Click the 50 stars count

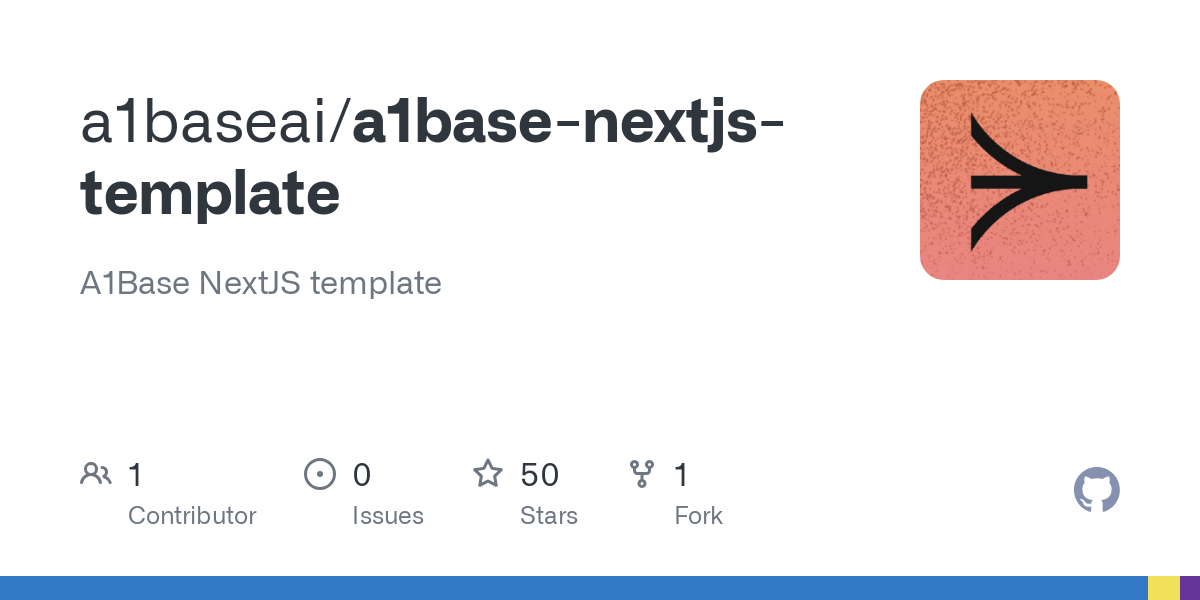[539, 475]
